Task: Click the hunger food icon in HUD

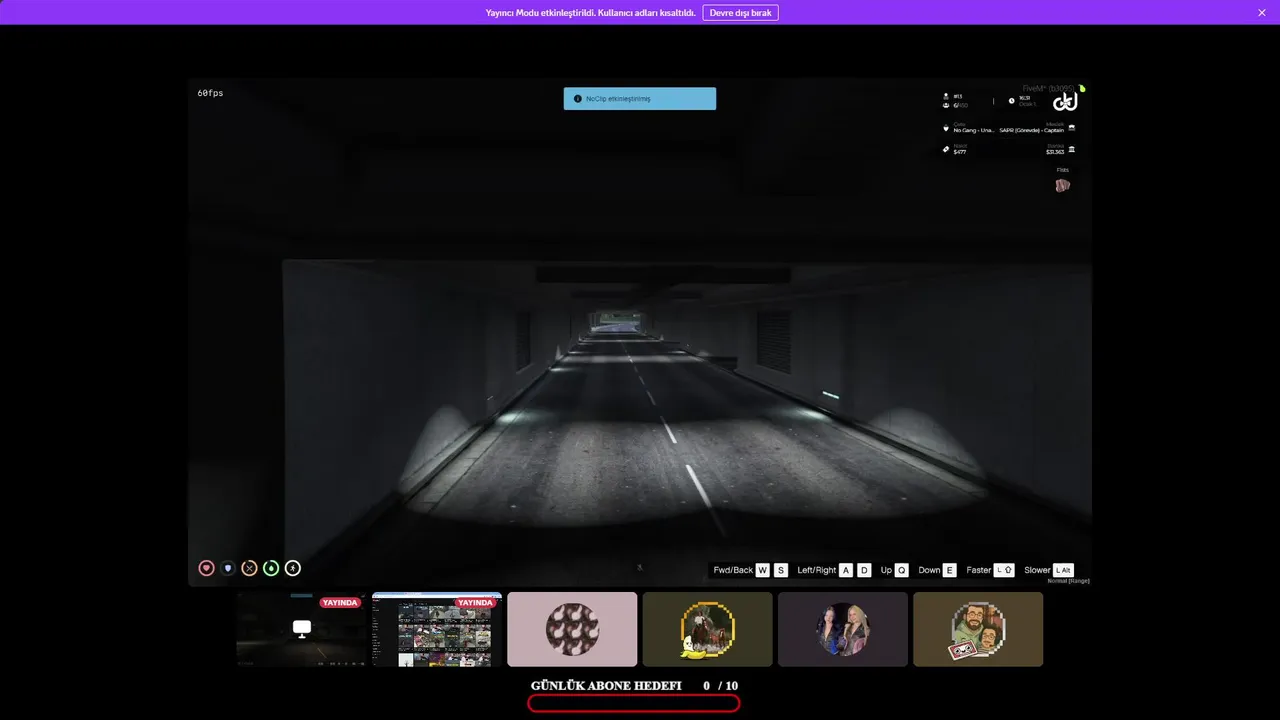Action: tap(250, 568)
